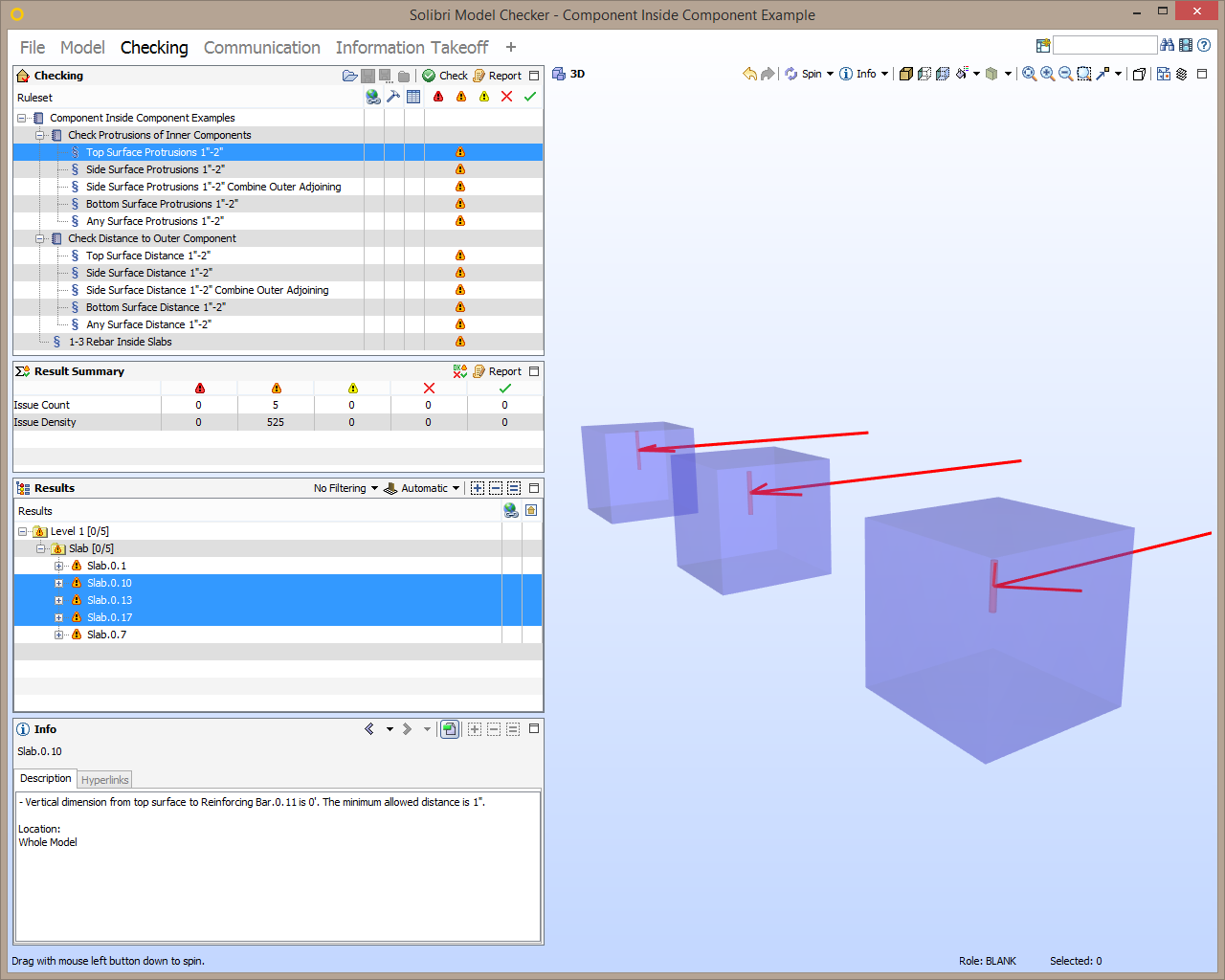
Task: Collapse Check Protrusions of Inner Components group
Action: point(40,135)
